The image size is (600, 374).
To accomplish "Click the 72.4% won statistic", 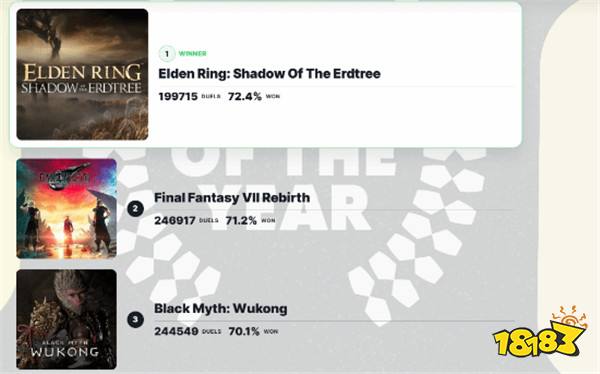I will (x=245, y=96).
